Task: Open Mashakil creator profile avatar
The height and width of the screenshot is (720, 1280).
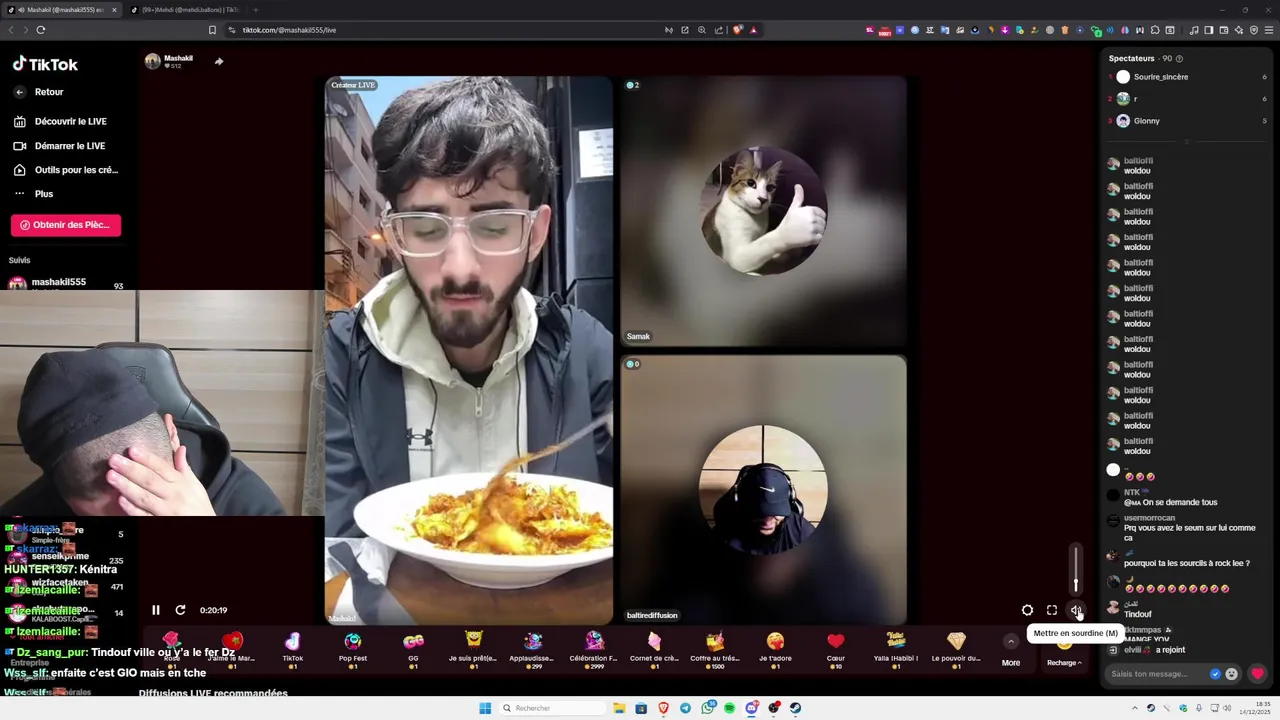Action: (x=153, y=61)
